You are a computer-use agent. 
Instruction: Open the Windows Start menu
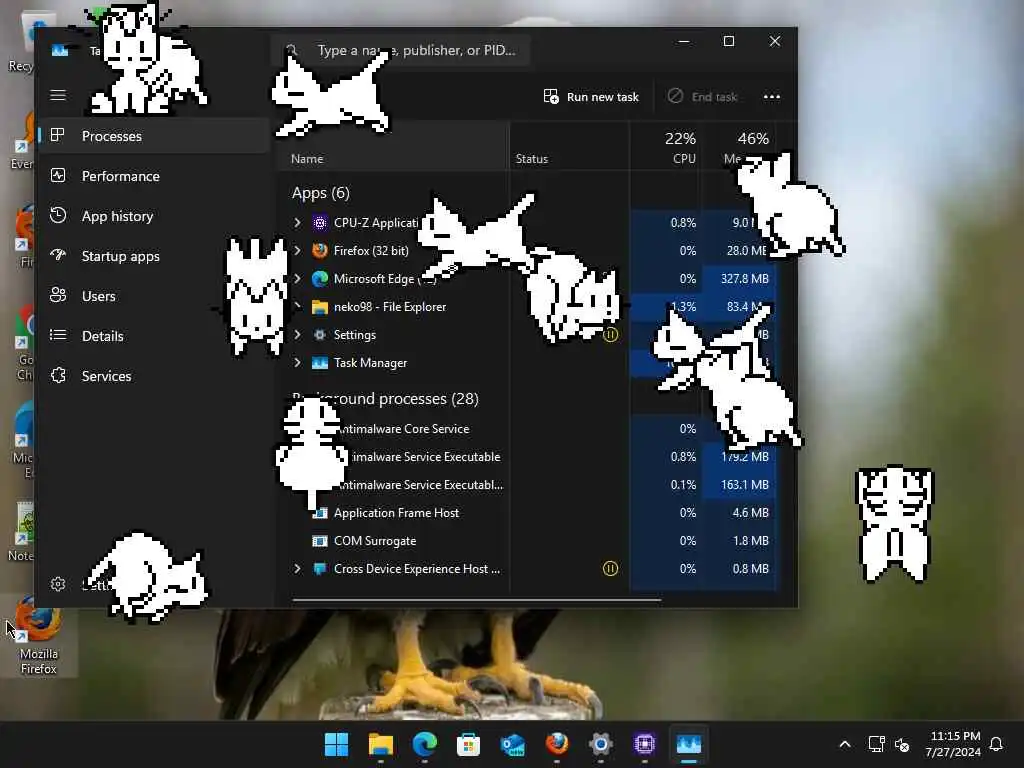(x=336, y=744)
